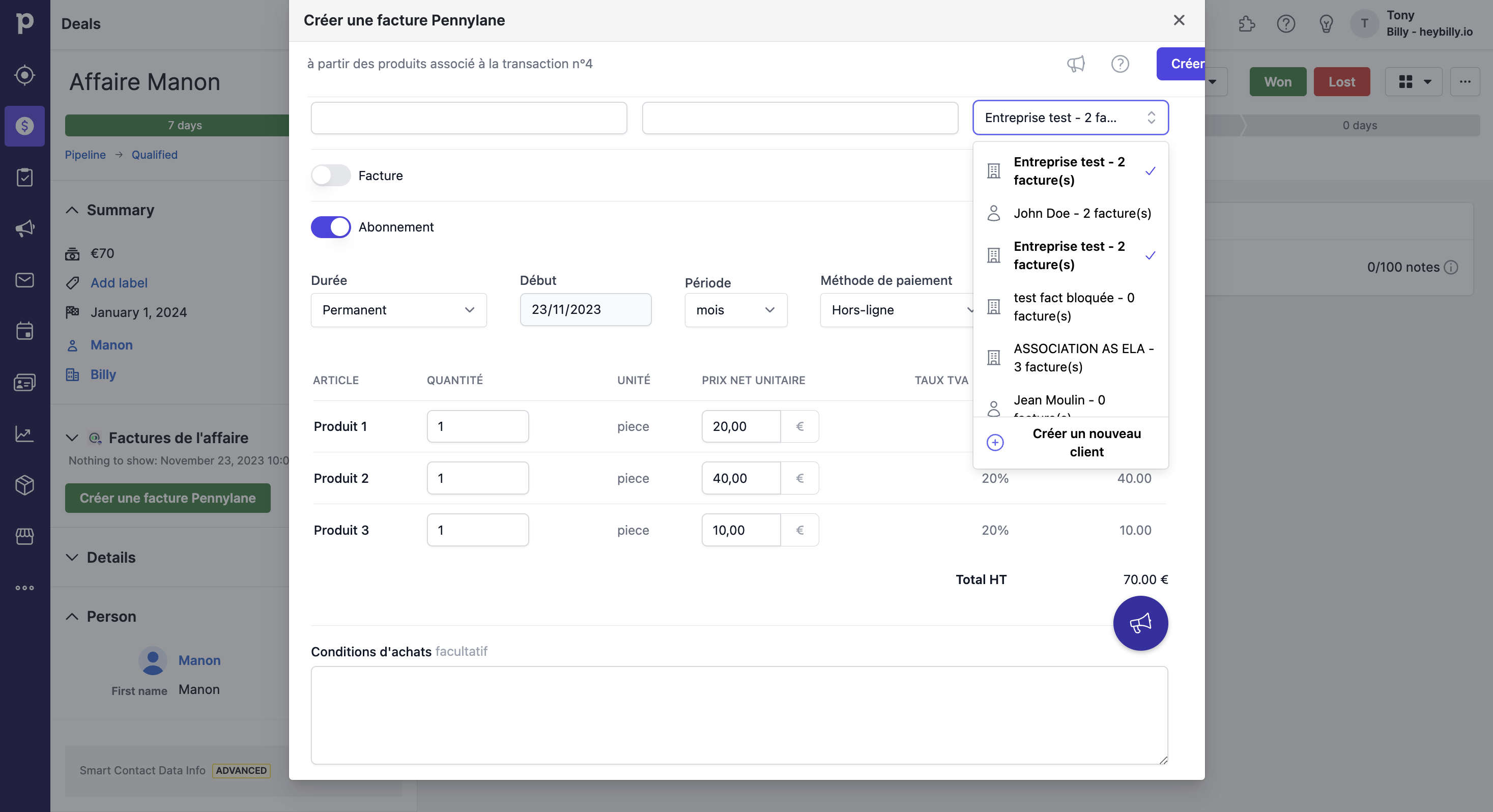Open Activities calendar icon in sidebar
1493x812 pixels.
24,331
